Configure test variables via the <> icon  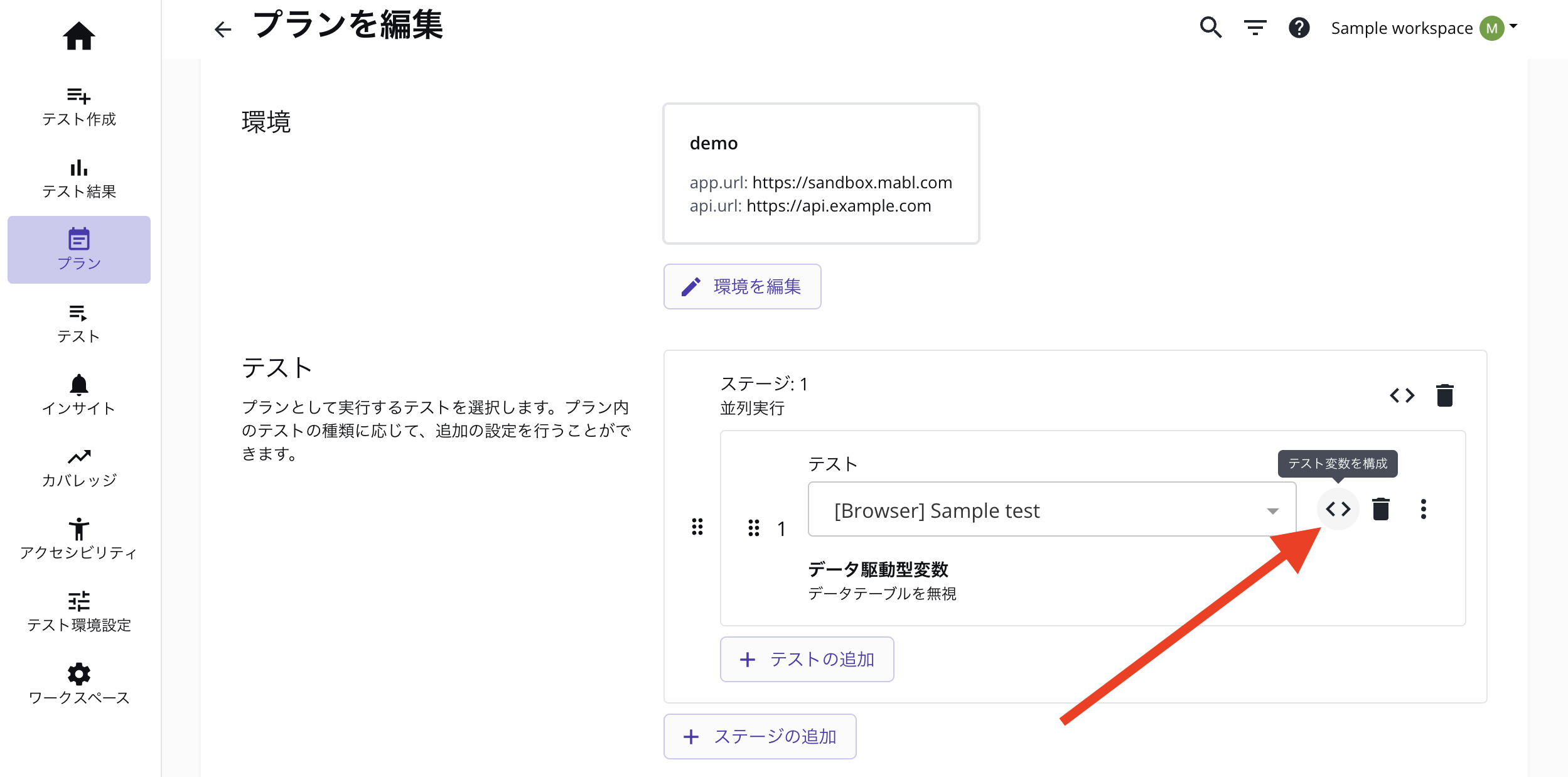1338,509
